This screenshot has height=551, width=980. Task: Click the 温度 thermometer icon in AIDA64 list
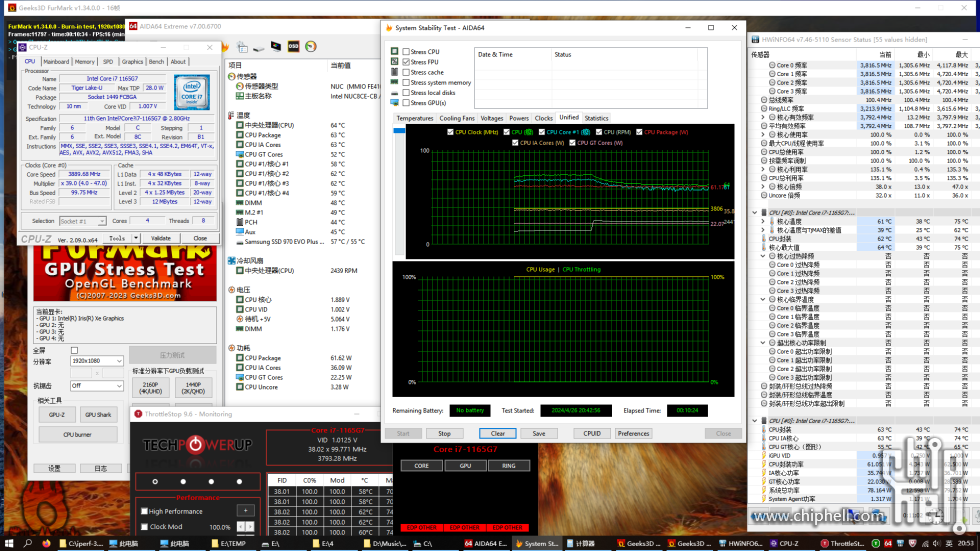click(x=231, y=116)
